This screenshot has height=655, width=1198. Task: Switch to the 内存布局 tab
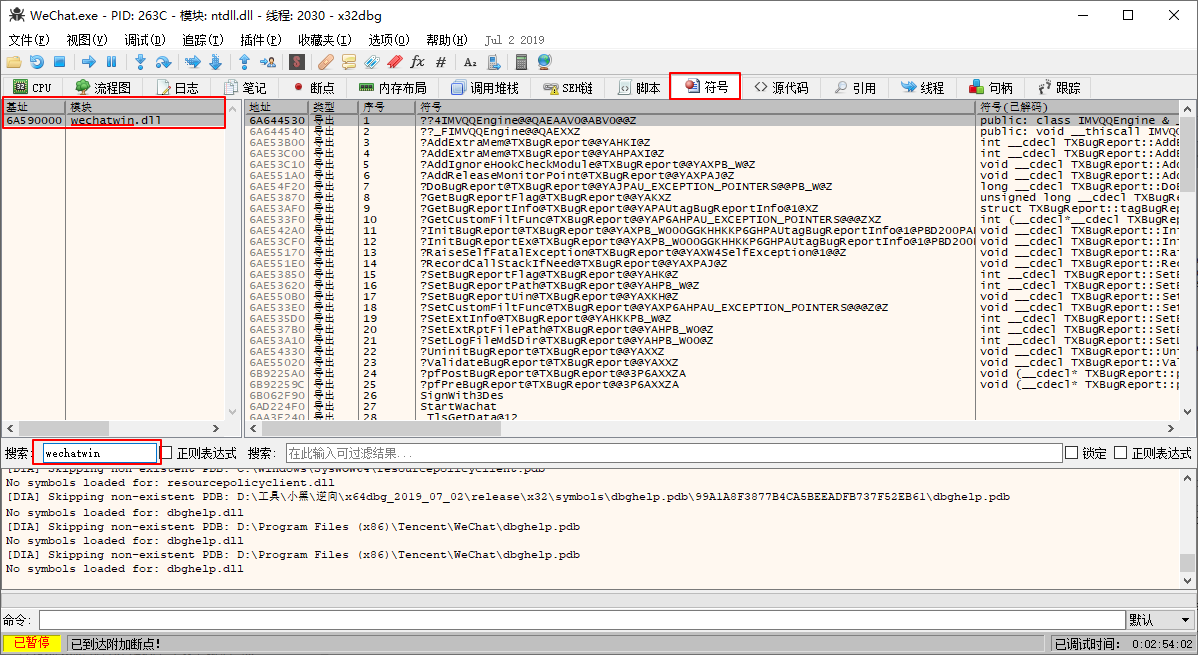pos(392,88)
